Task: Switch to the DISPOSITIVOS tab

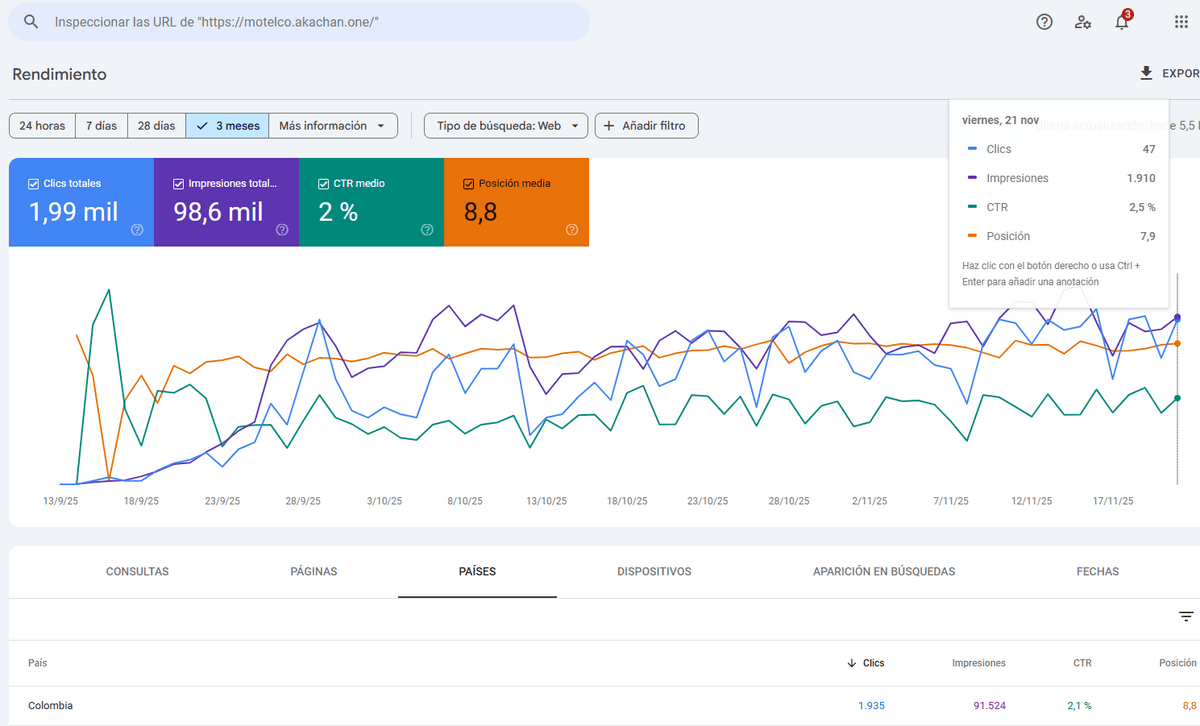Action: point(654,572)
